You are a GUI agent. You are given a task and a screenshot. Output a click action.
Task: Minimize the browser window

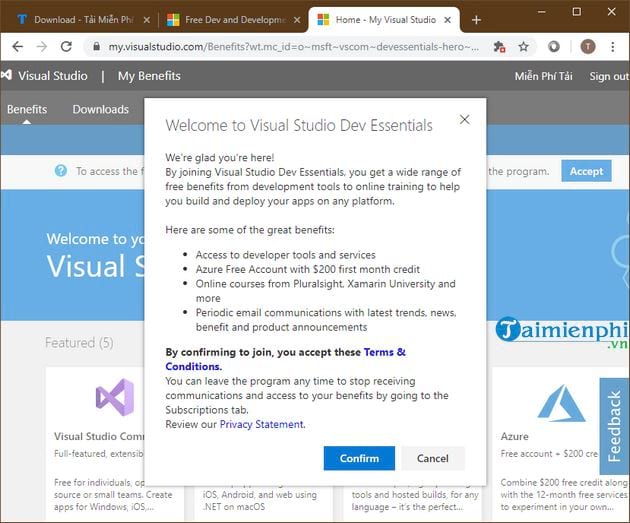(542, 12)
